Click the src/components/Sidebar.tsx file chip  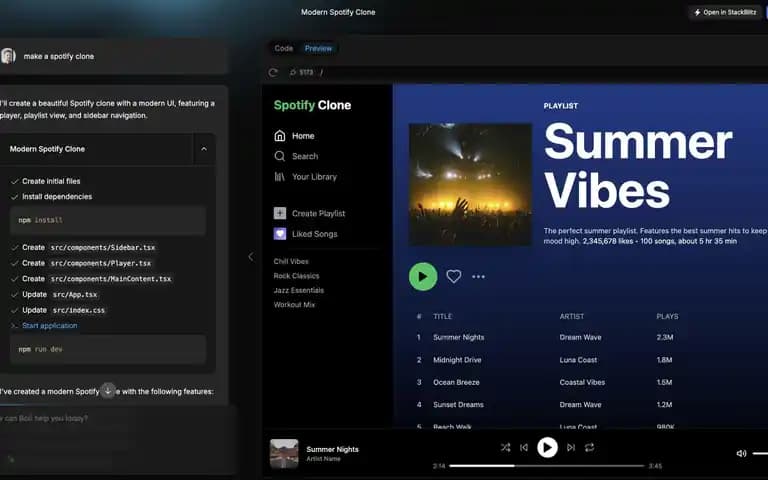click(103, 247)
